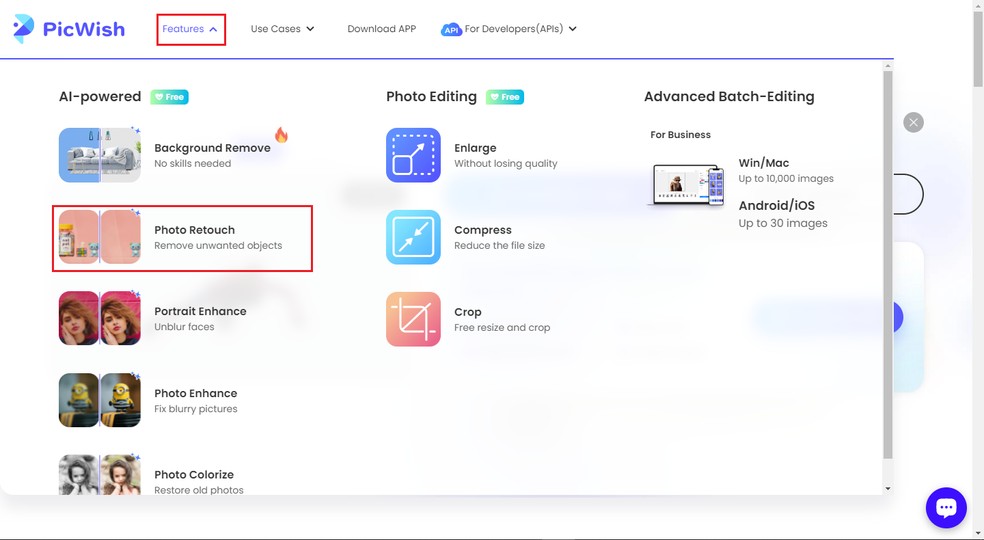Click the 'Advanced Batch-Editing' heading

[x=729, y=97]
